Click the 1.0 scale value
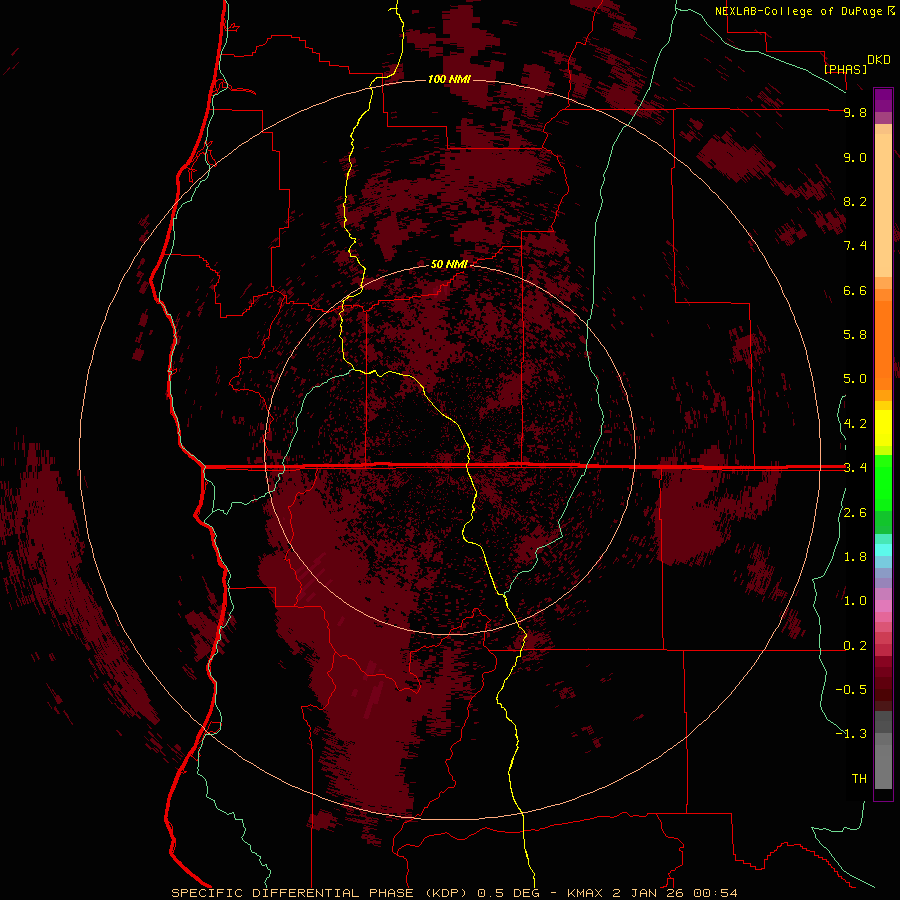 [855, 601]
